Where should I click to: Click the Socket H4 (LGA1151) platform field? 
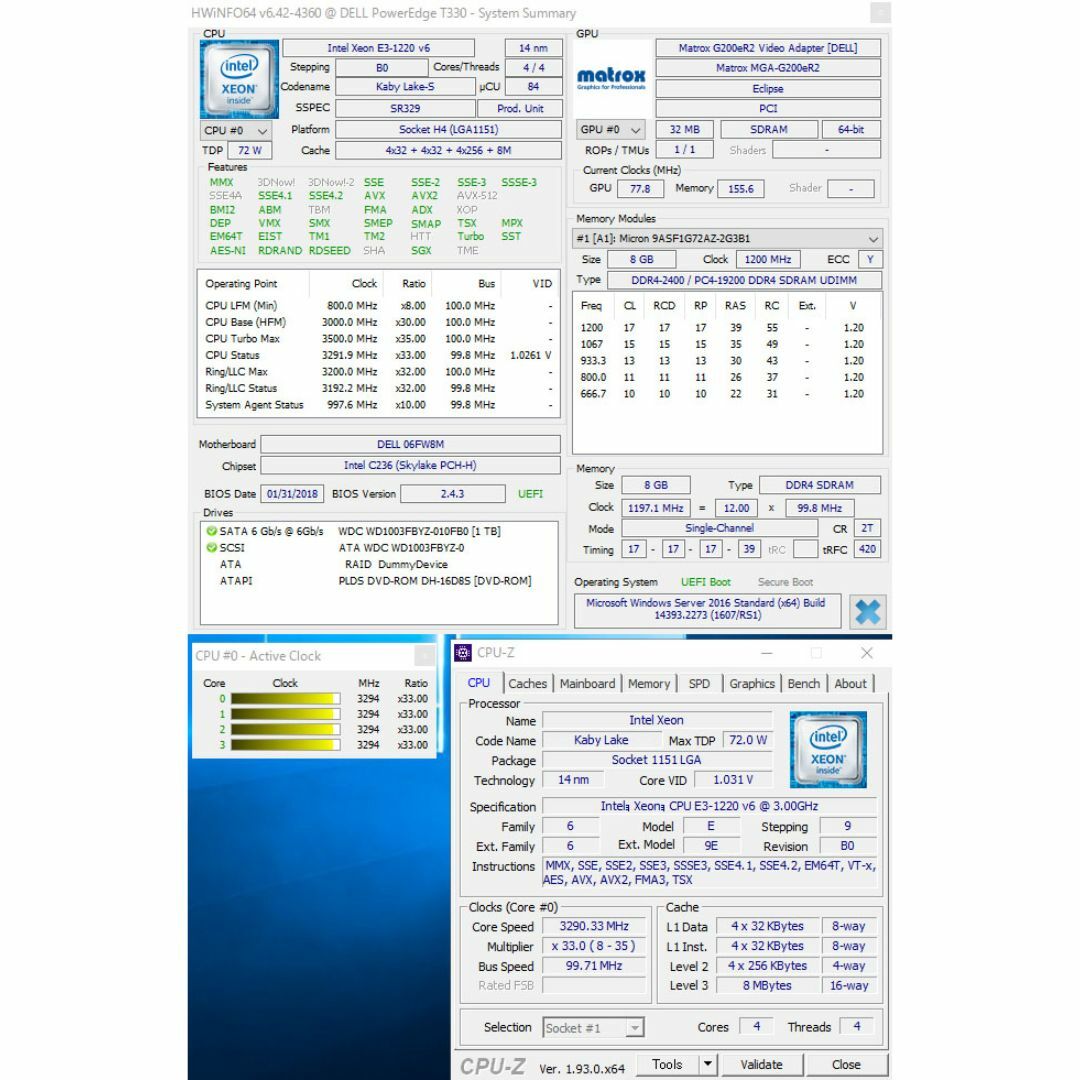448,129
